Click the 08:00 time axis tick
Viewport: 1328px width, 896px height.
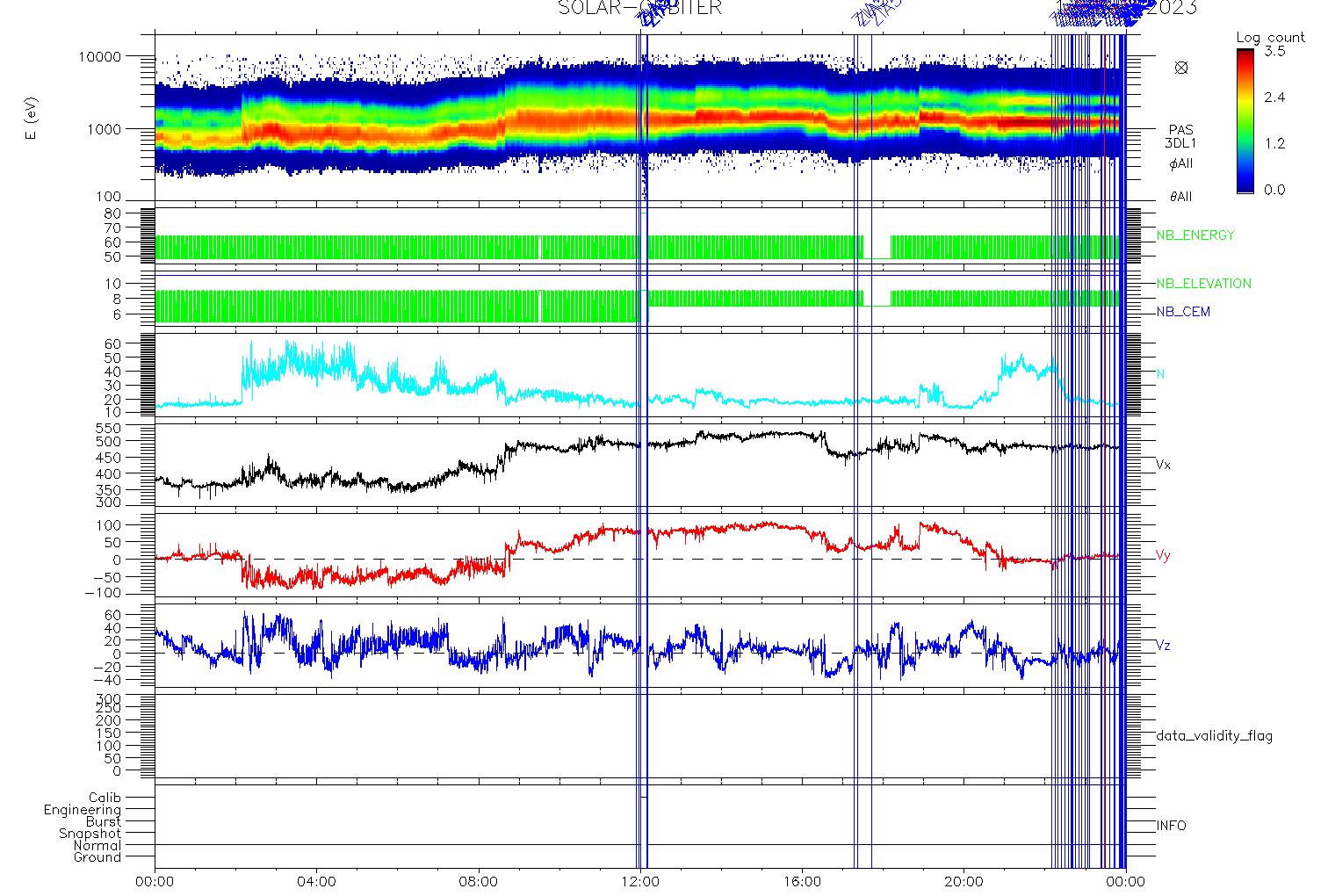click(x=479, y=881)
